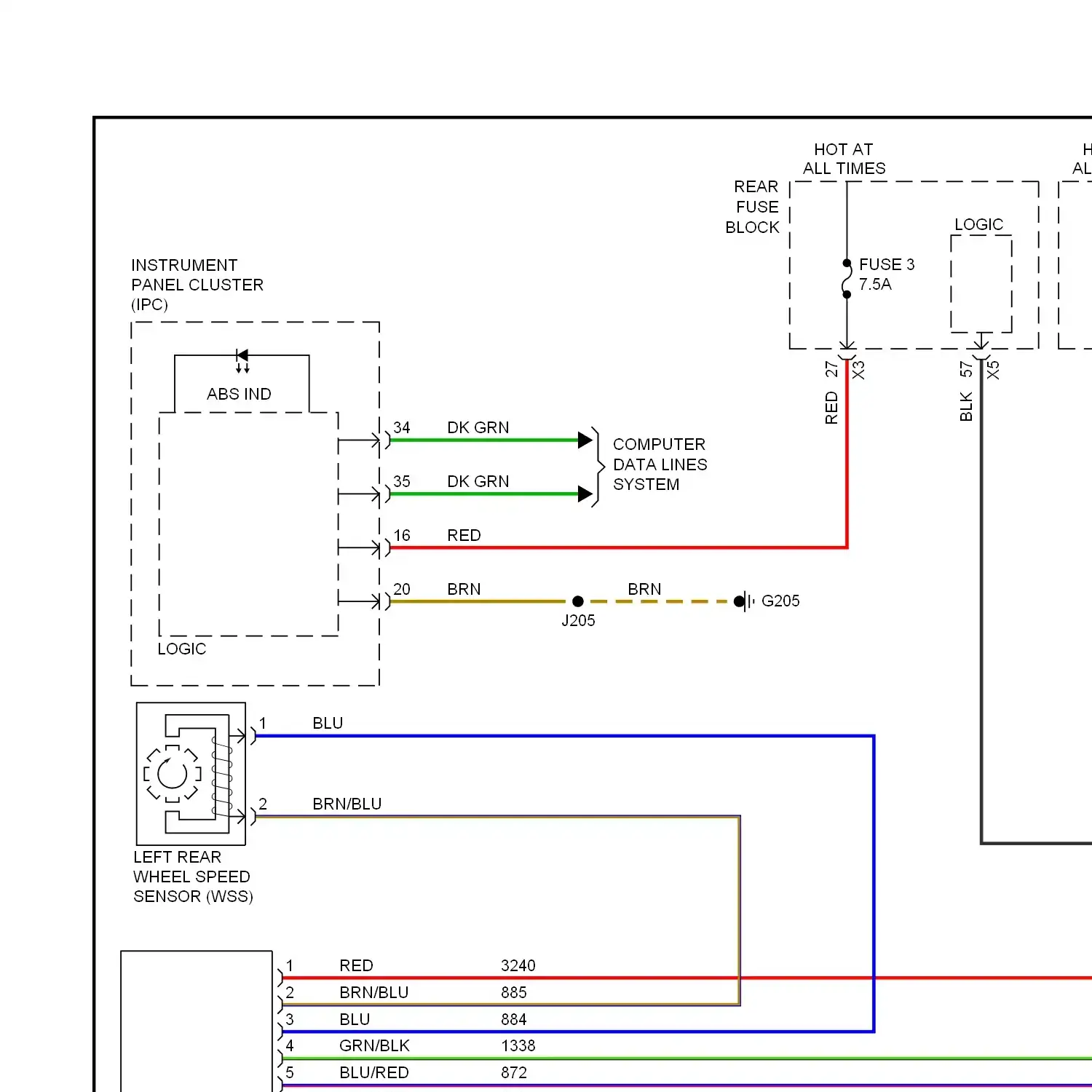This screenshot has width=1092, height=1092.
Task: Click the ABS IND LED diode symbol
Action: [x=242, y=360]
